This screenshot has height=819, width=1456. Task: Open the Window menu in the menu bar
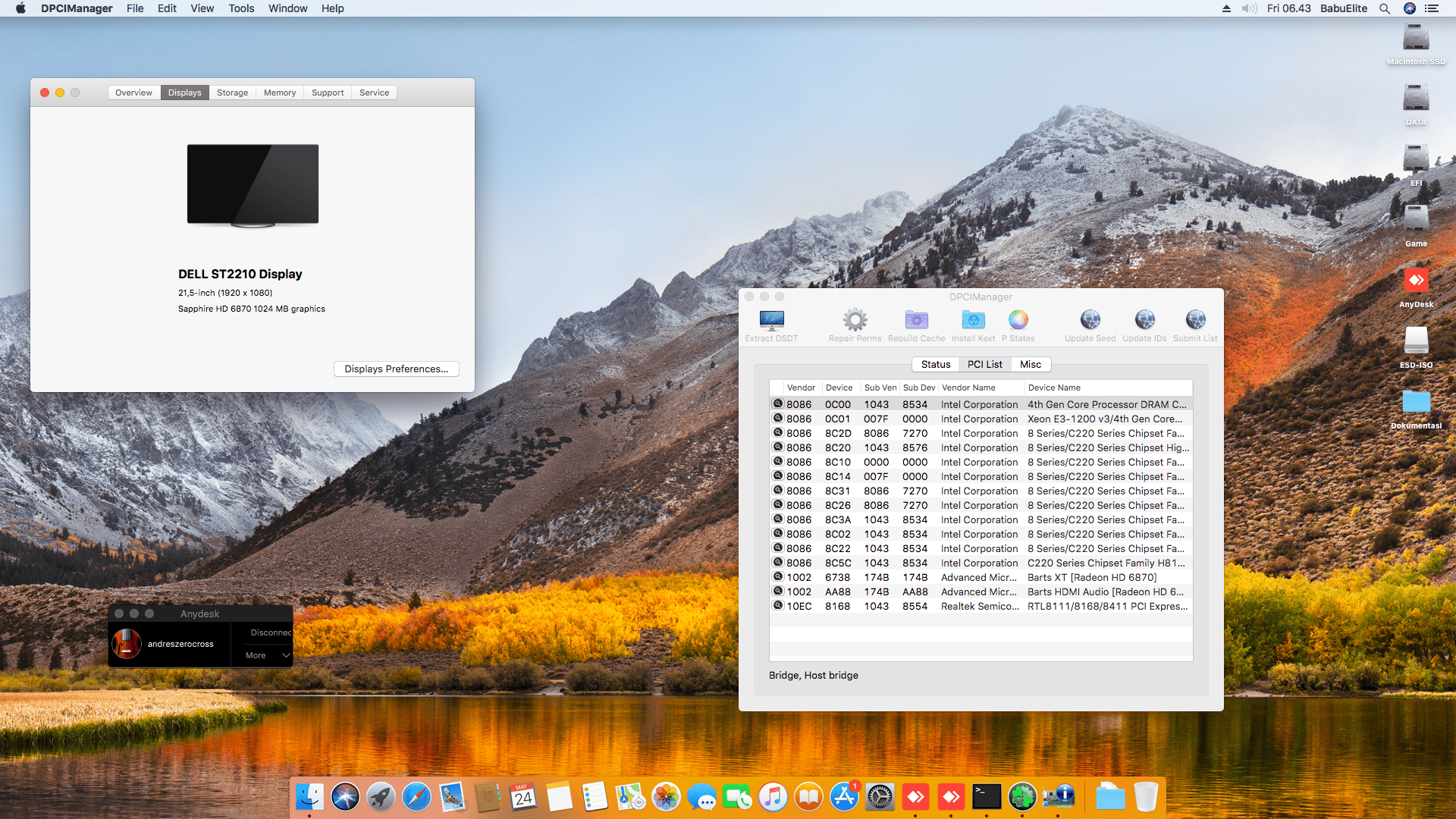pyautogui.click(x=287, y=8)
